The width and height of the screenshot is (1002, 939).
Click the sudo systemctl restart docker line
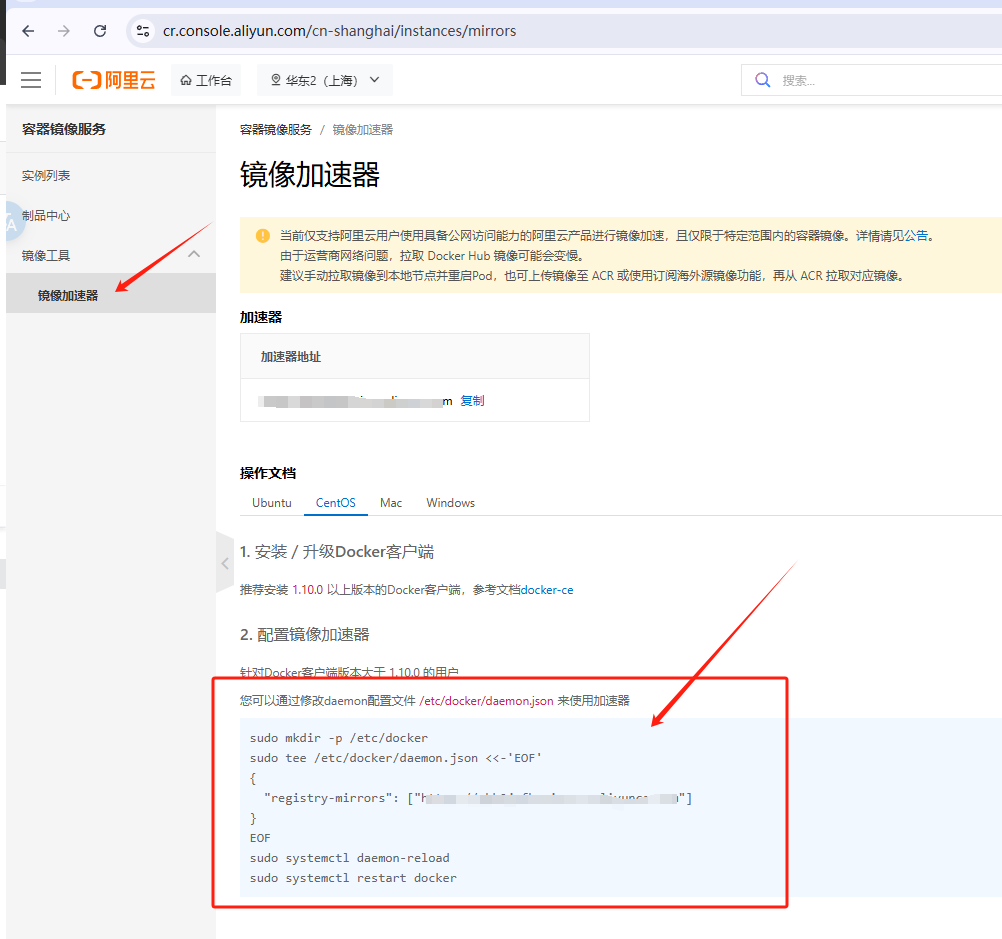[x=353, y=878]
